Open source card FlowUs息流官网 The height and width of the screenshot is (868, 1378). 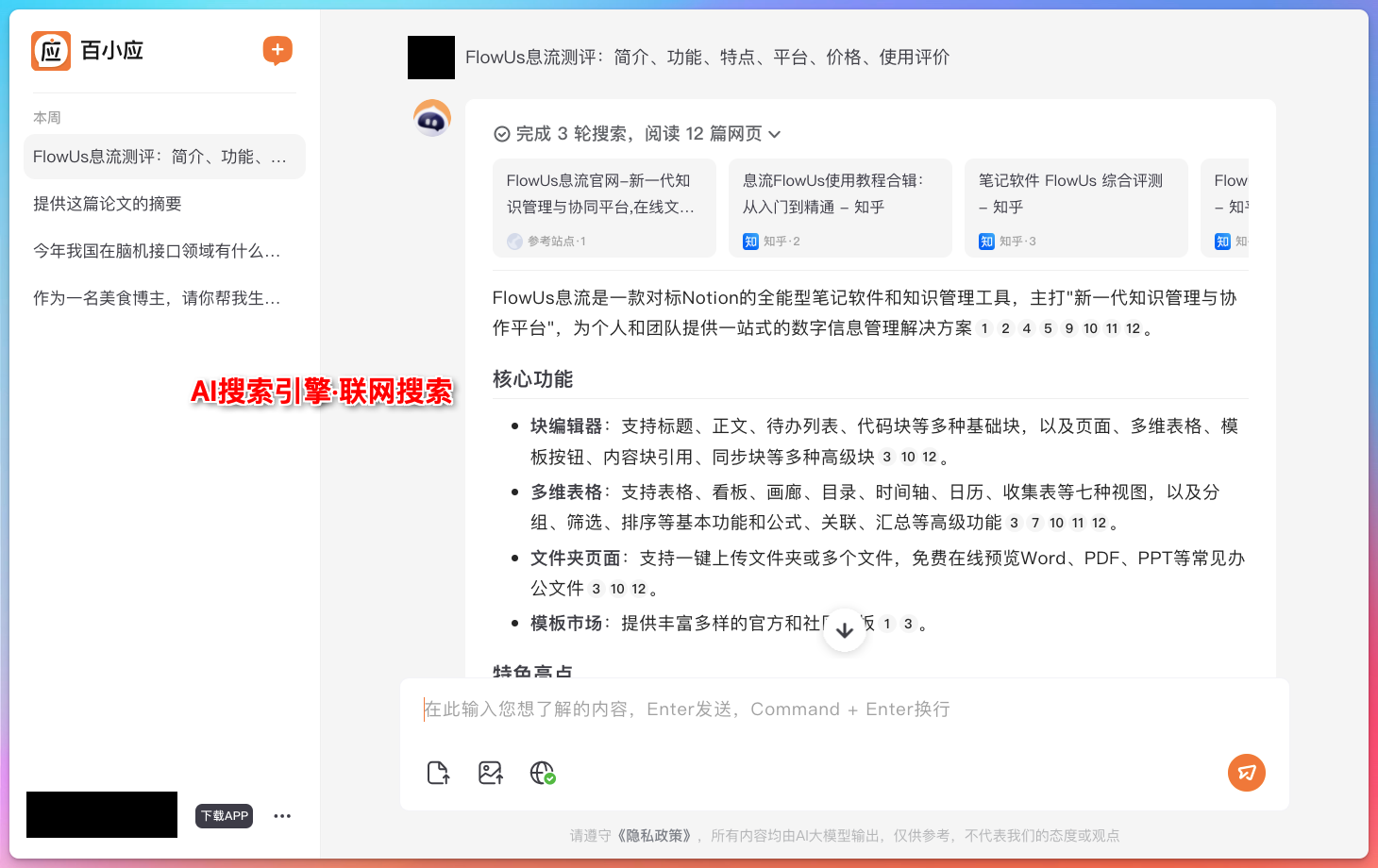click(604, 208)
